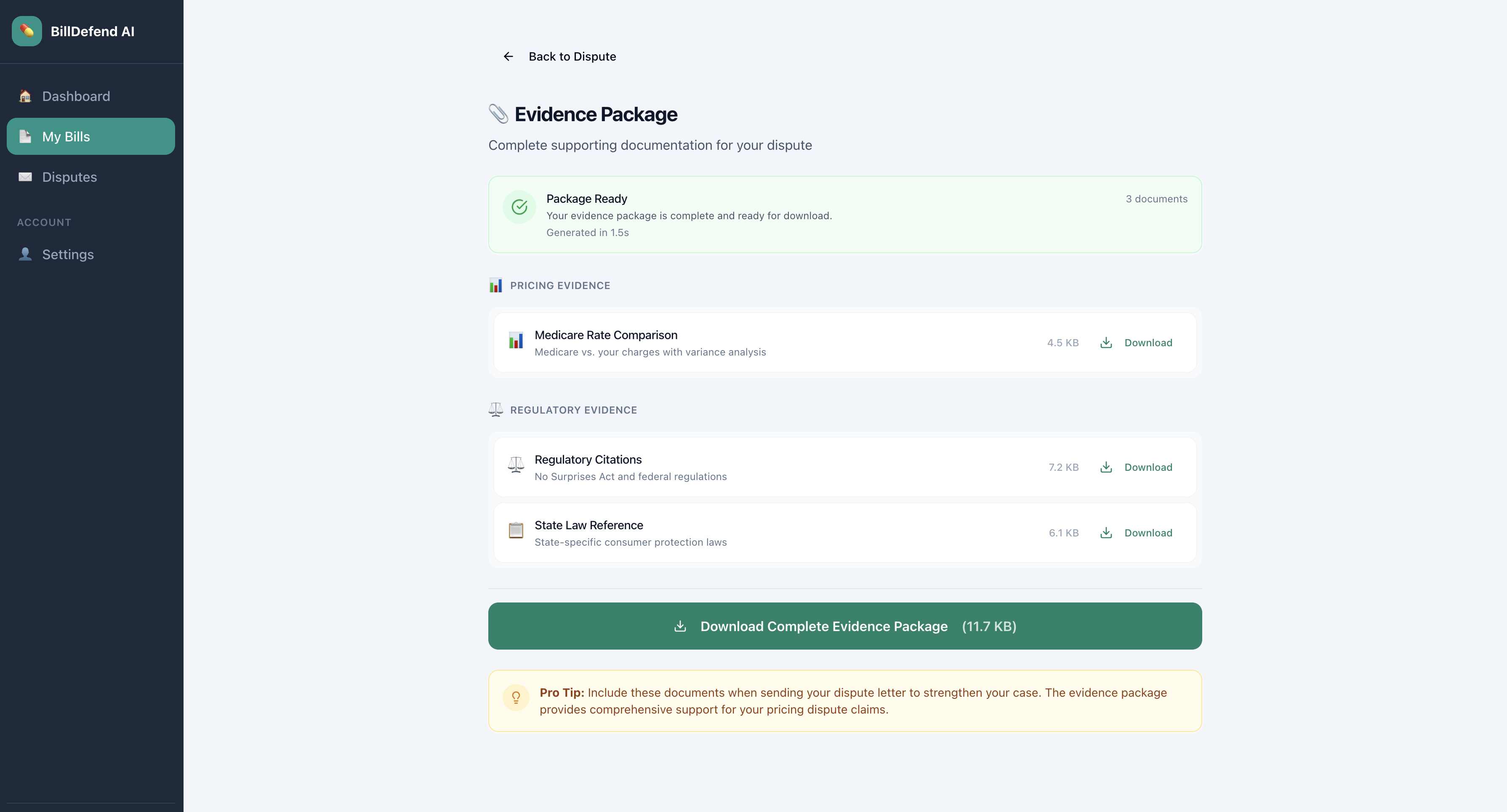
Task: Click the clipboard icon beside State Law Reference
Action: coord(517,532)
